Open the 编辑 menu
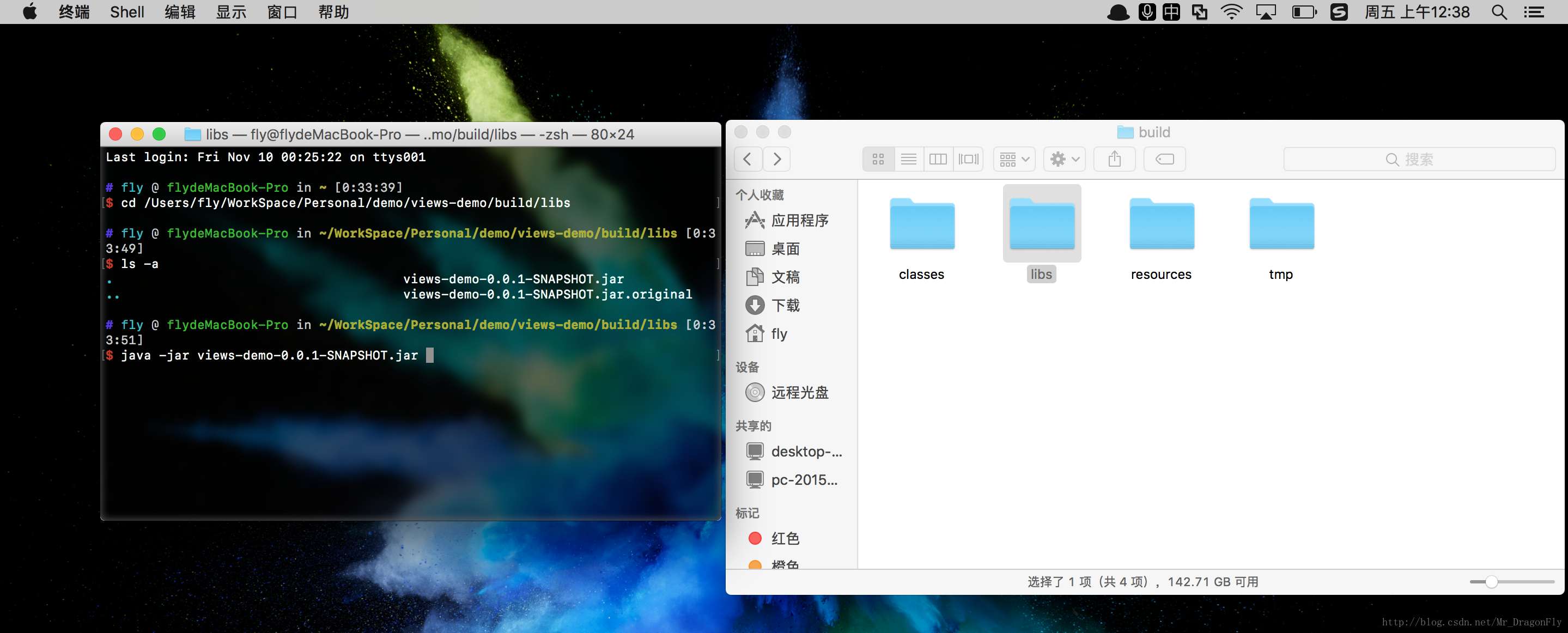Screen dimensions: 1568x633 [180, 12]
